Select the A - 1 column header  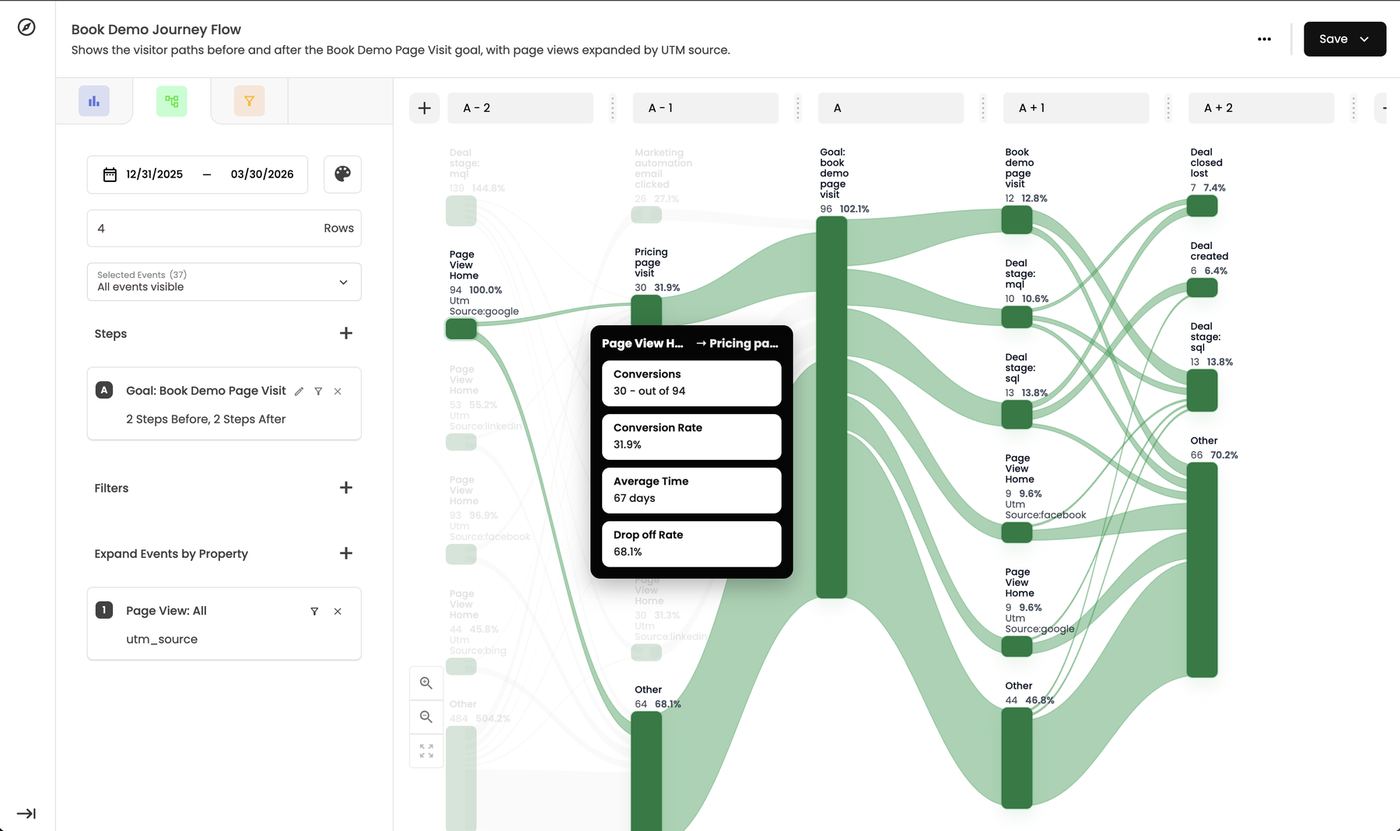tap(705, 108)
